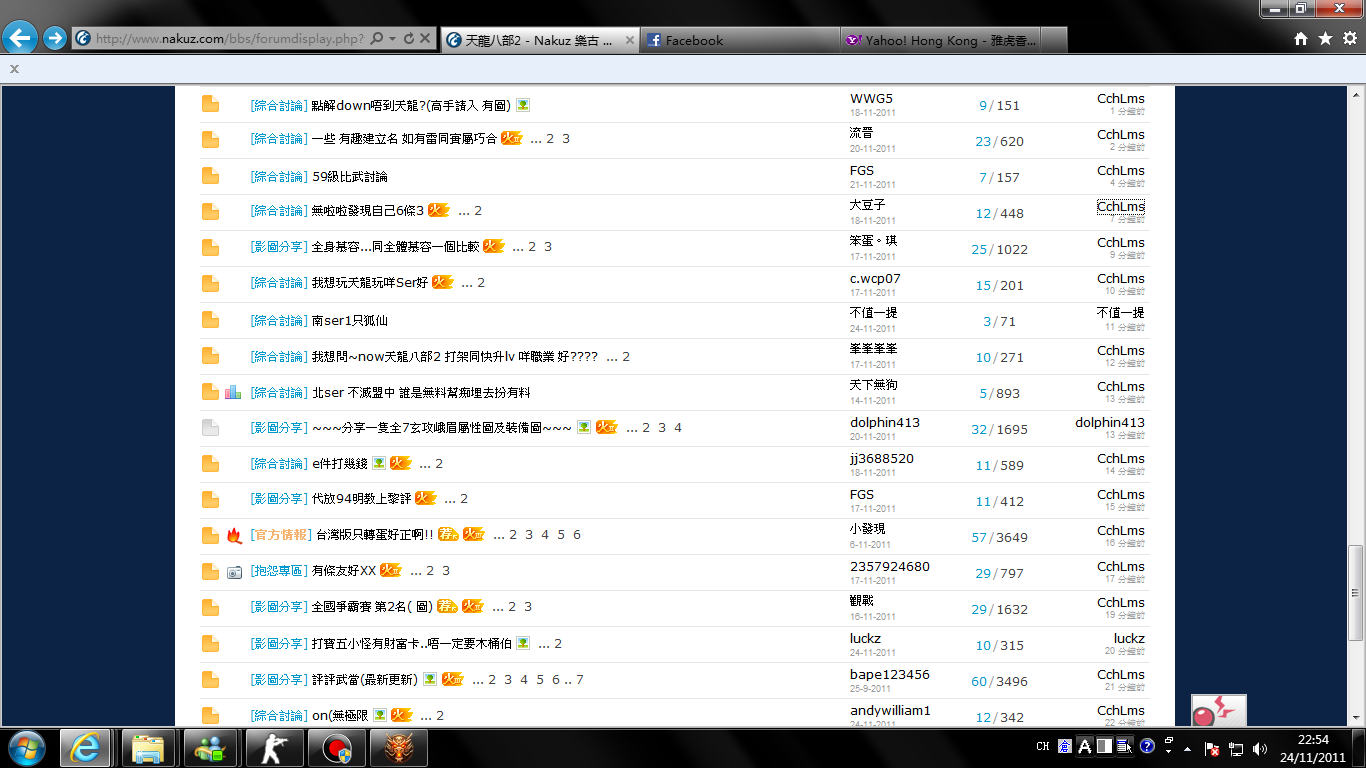Go to page 6 of '台灣版只轉蛋好正啊!!' thread
The image size is (1366, 768).
577,535
